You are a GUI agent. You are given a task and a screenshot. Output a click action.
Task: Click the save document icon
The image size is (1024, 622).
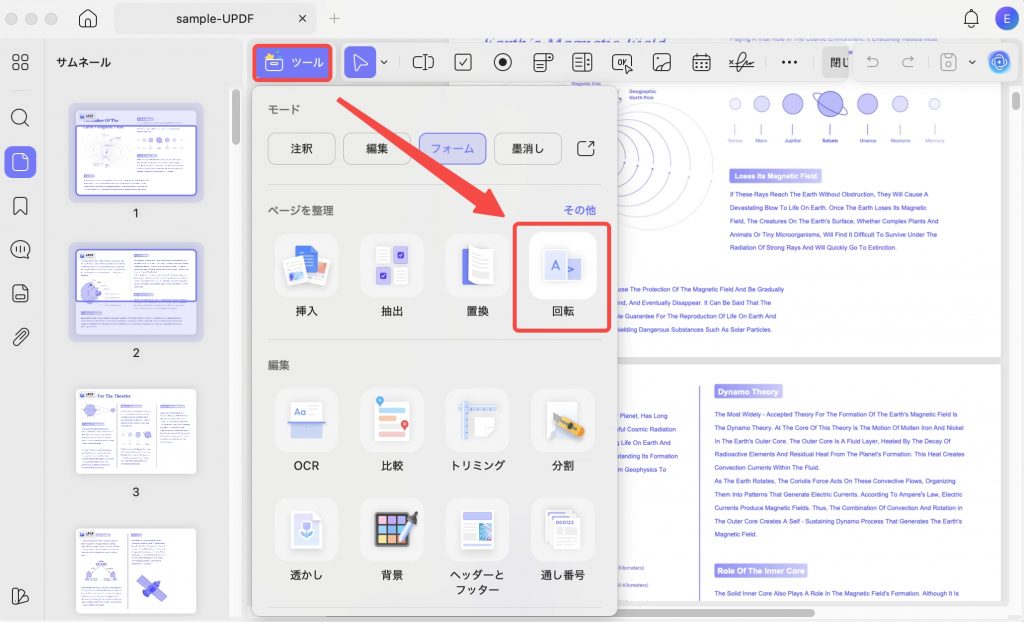point(948,62)
